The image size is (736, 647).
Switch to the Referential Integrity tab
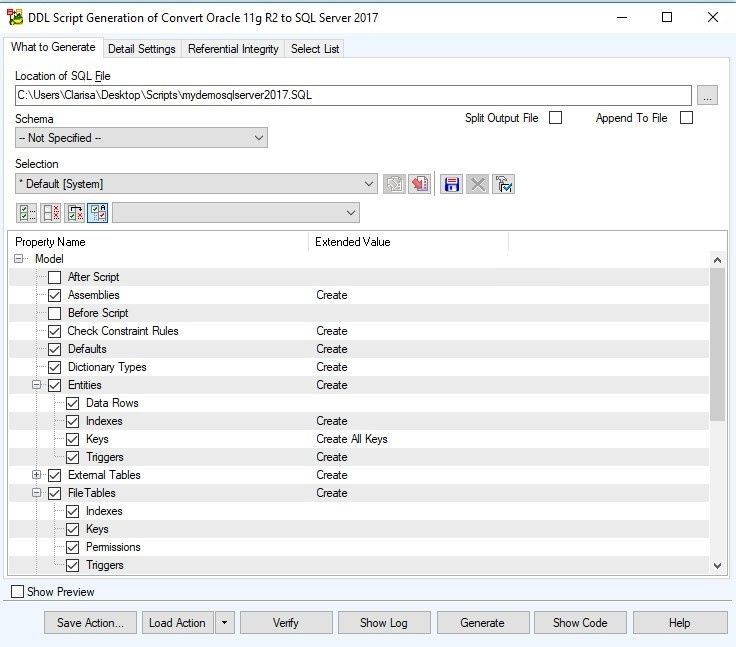point(233,49)
